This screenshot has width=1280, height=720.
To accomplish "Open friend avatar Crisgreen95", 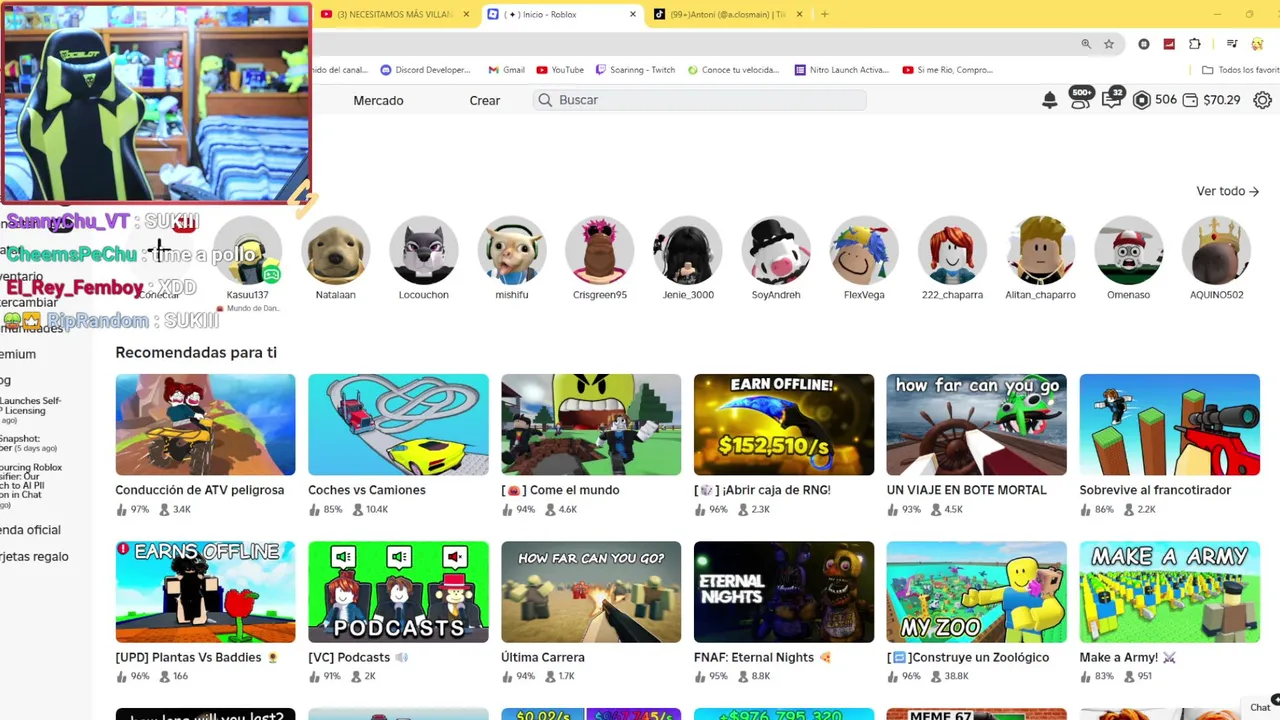I will 600,250.
